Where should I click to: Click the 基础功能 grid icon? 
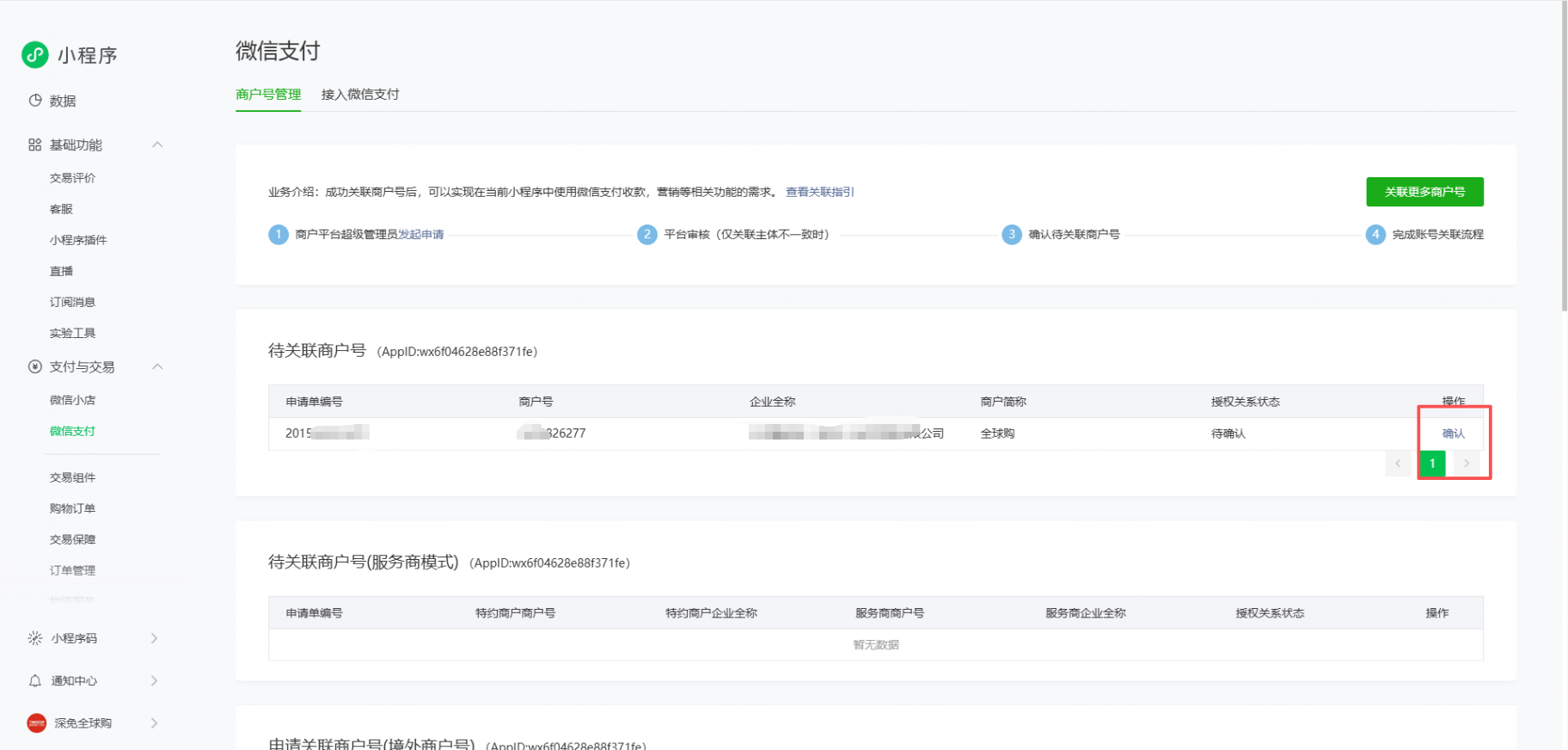tap(35, 144)
